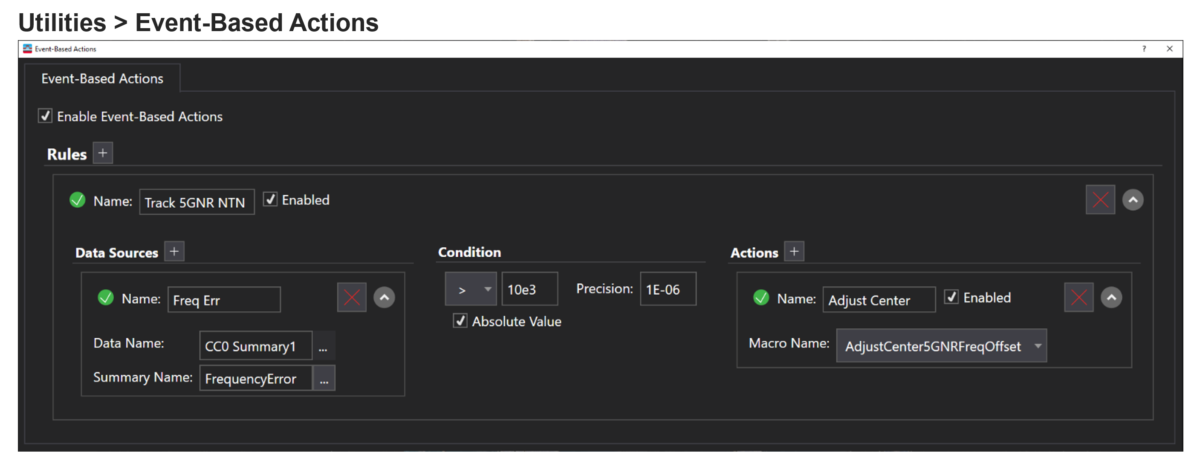The height and width of the screenshot is (458, 1200).
Task: Add a new data source
Action: [174, 252]
